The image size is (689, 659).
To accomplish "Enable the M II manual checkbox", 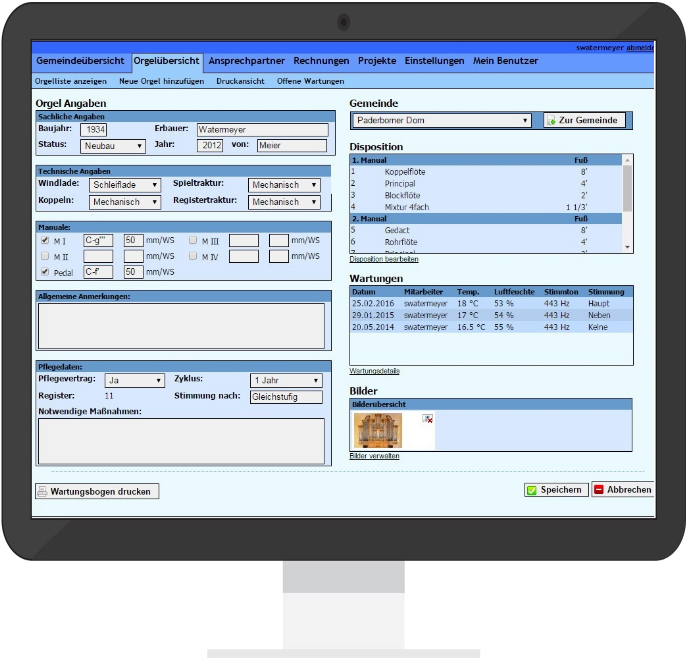I will tap(44, 256).
